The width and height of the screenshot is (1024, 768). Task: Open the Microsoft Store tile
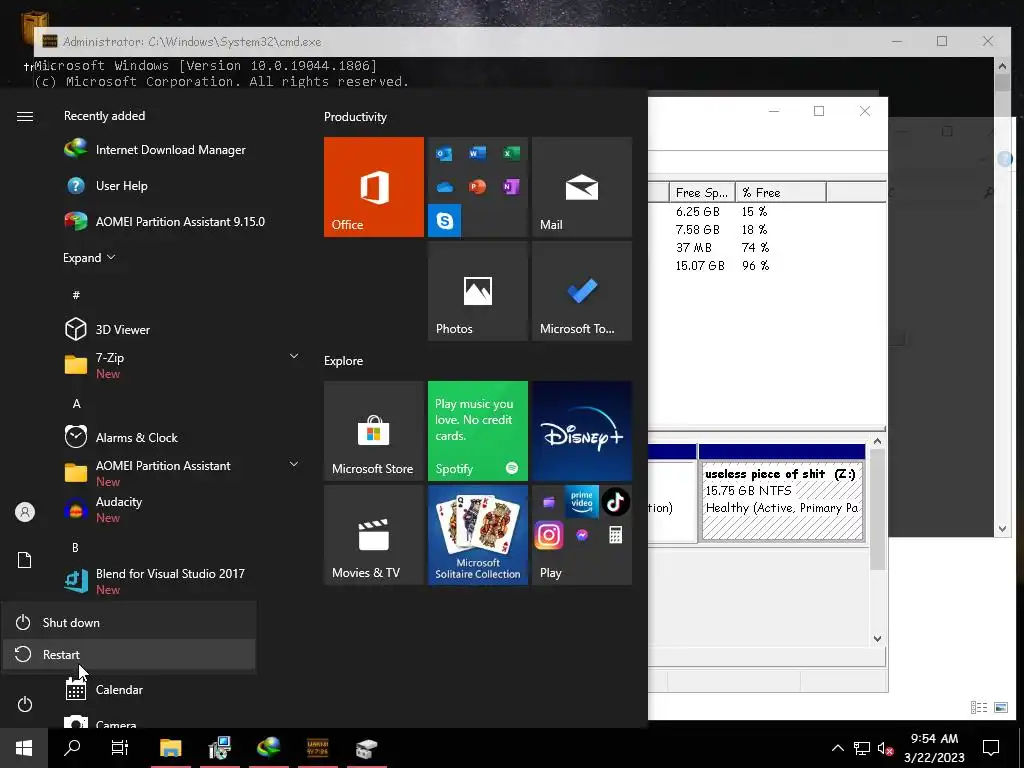tap(374, 431)
